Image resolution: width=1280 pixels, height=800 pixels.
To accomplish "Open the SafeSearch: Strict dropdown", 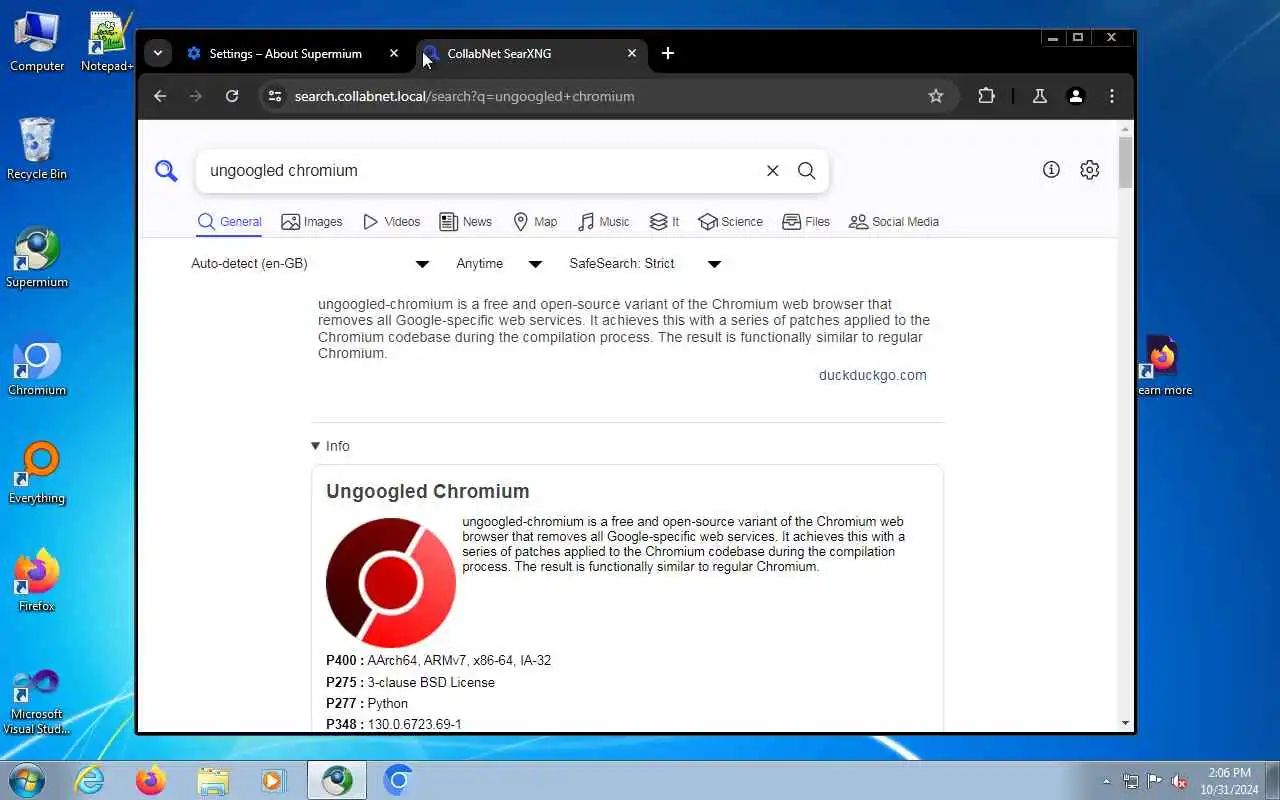I will (x=645, y=264).
